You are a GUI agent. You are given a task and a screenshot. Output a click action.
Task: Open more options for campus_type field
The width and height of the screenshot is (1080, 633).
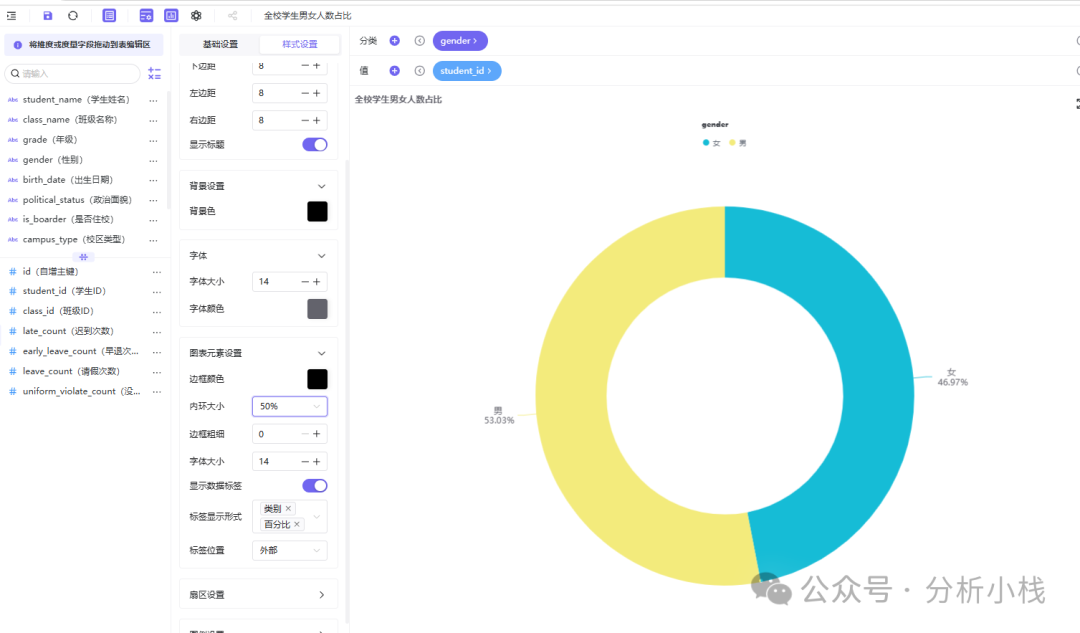click(x=154, y=240)
